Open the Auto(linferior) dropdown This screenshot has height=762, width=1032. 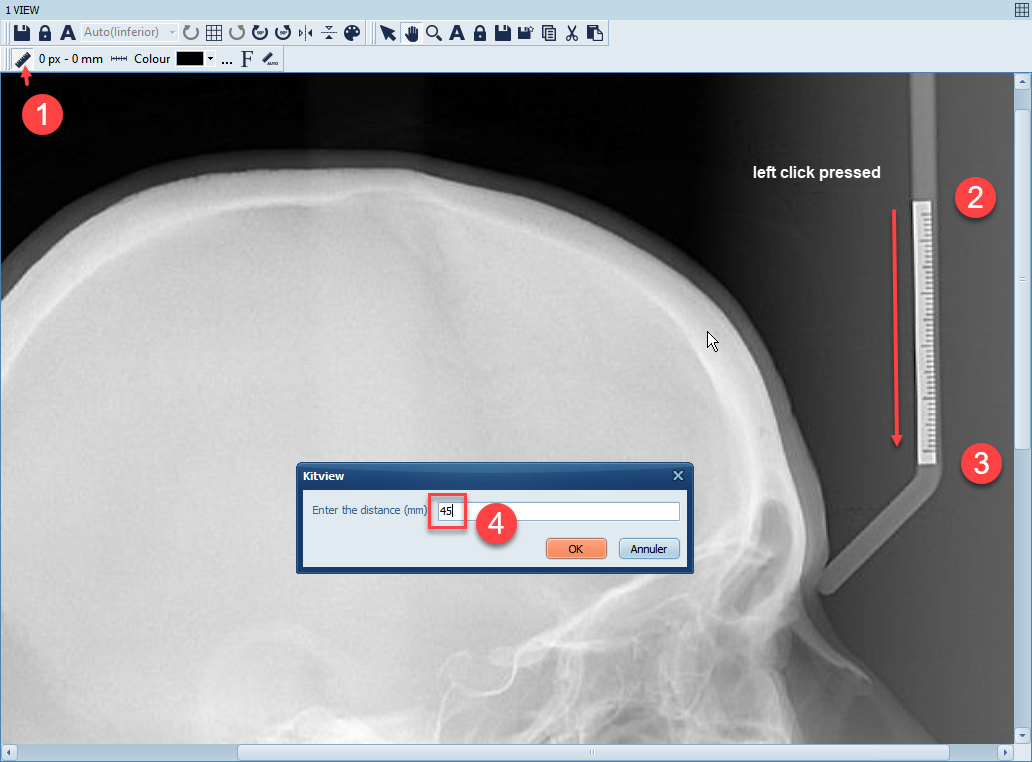tap(130, 33)
